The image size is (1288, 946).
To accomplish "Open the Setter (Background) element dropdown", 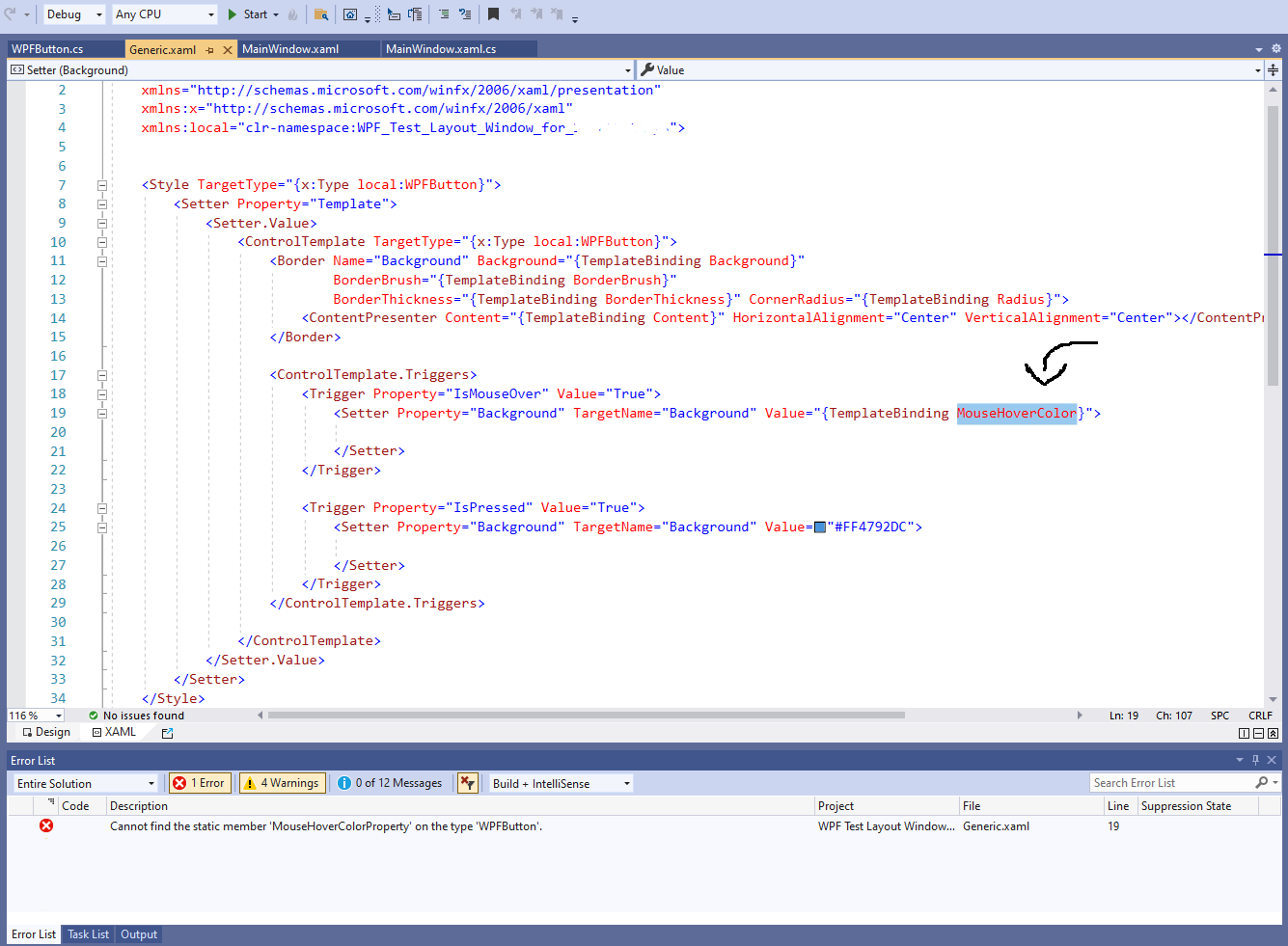I will [320, 70].
